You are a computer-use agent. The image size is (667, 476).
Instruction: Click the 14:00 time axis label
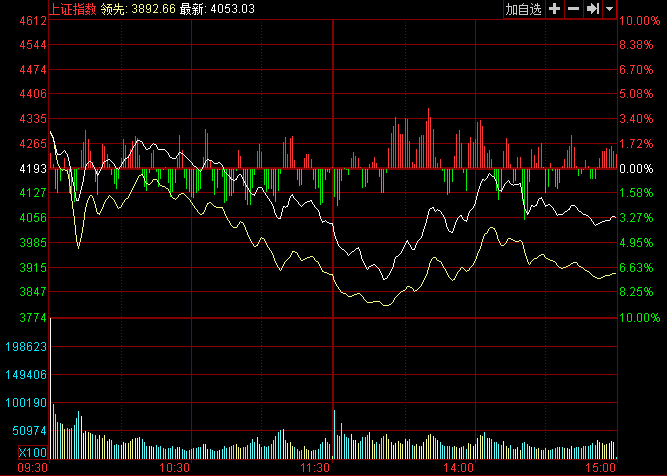pos(458,467)
